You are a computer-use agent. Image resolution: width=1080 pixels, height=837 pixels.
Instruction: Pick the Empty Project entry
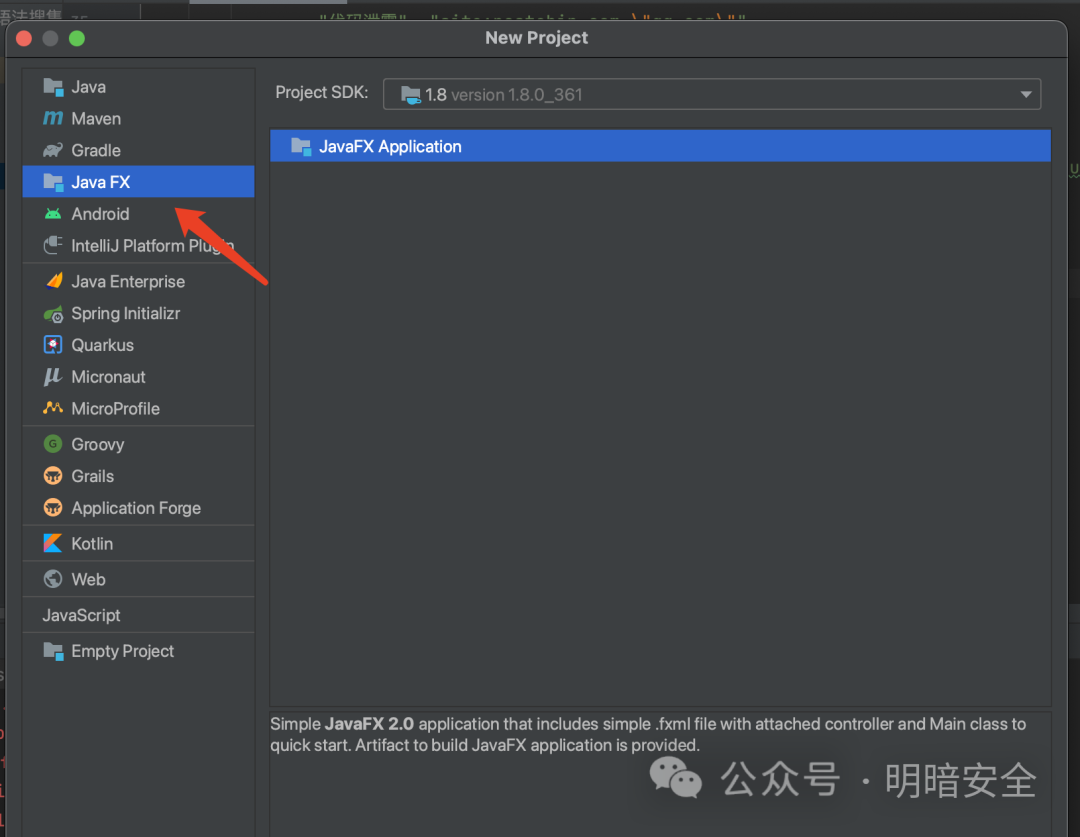pyautogui.click(x=122, y=652)
